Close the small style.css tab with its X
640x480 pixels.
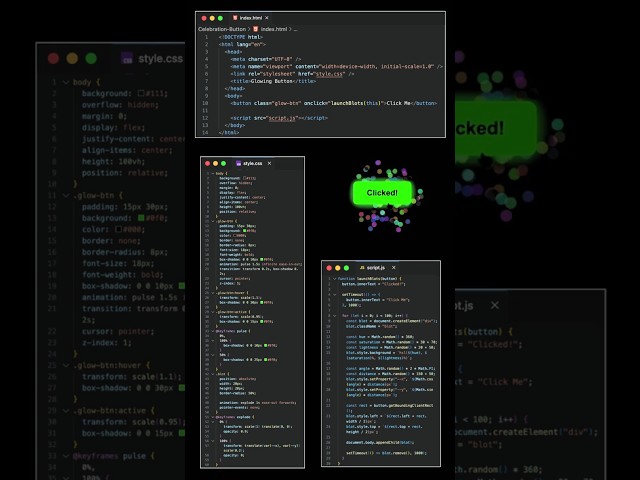tap(269, 163)
